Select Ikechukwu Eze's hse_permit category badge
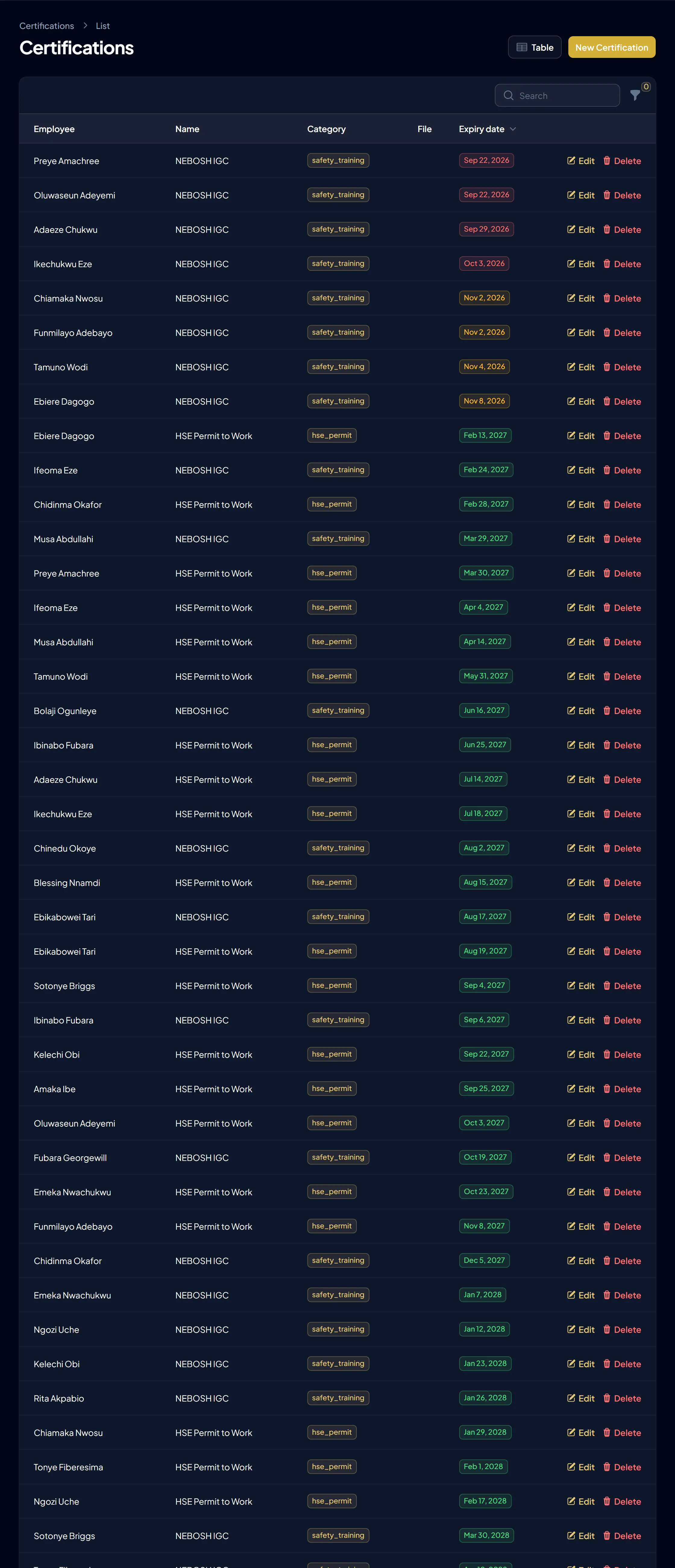The image size is (675, 1568). click(x=331, y=814)
